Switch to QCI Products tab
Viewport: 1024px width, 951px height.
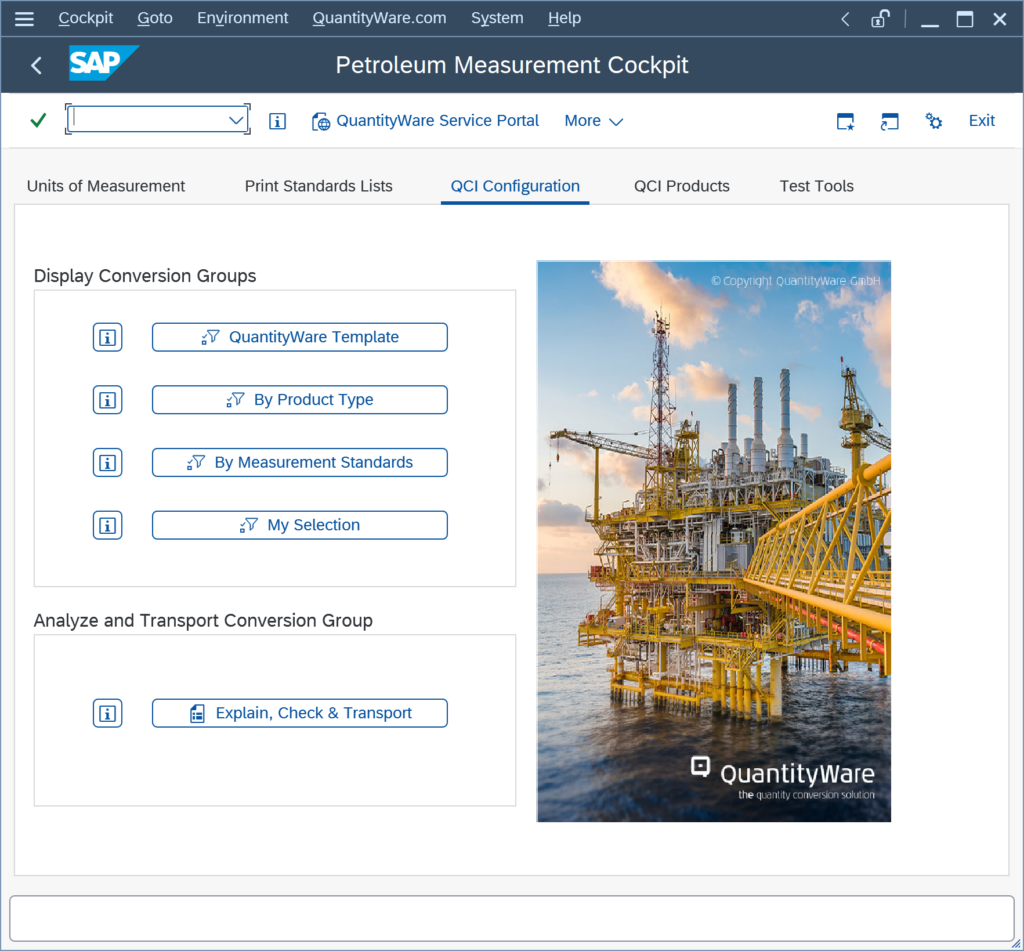click(682, 186)
